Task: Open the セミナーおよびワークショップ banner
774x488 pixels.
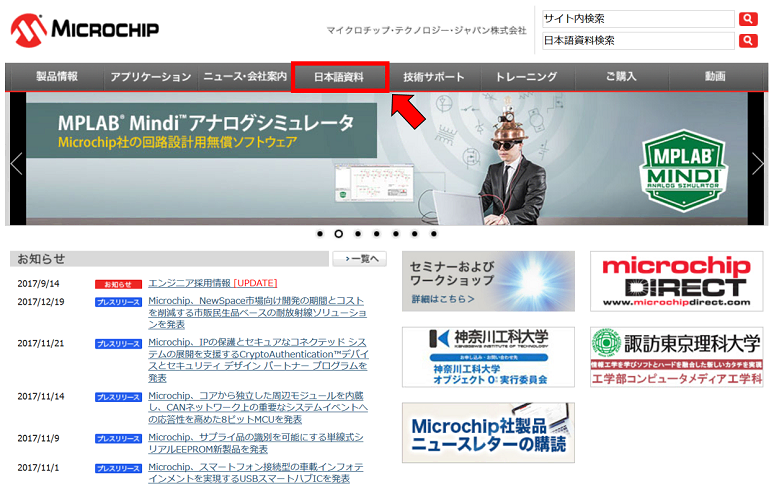Action: pyautogui.click(x=488, y=281)
